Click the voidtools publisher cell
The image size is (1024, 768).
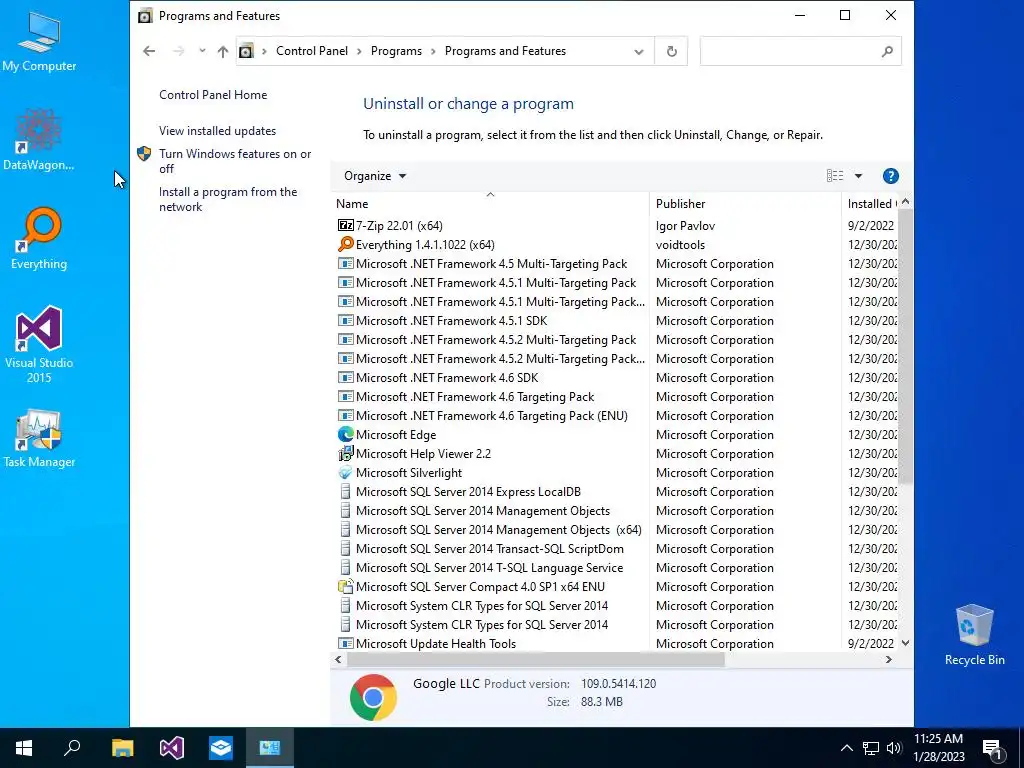[x=680, y=244]
